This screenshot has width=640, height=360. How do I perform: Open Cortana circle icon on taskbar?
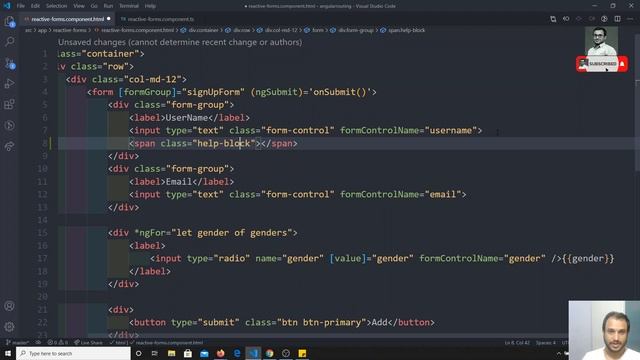[138, 353]
